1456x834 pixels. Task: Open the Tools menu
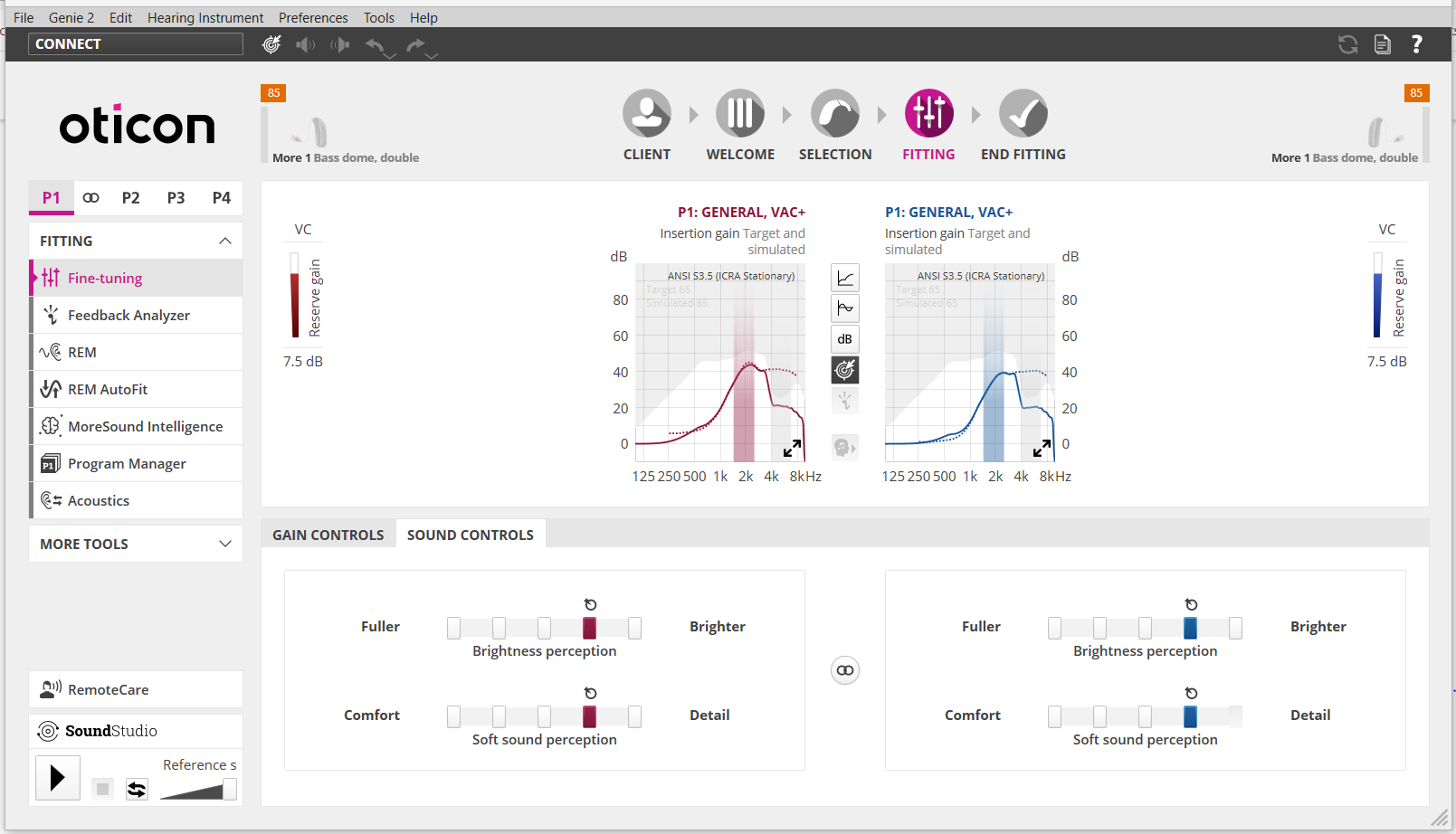click(x=379, y=17)
